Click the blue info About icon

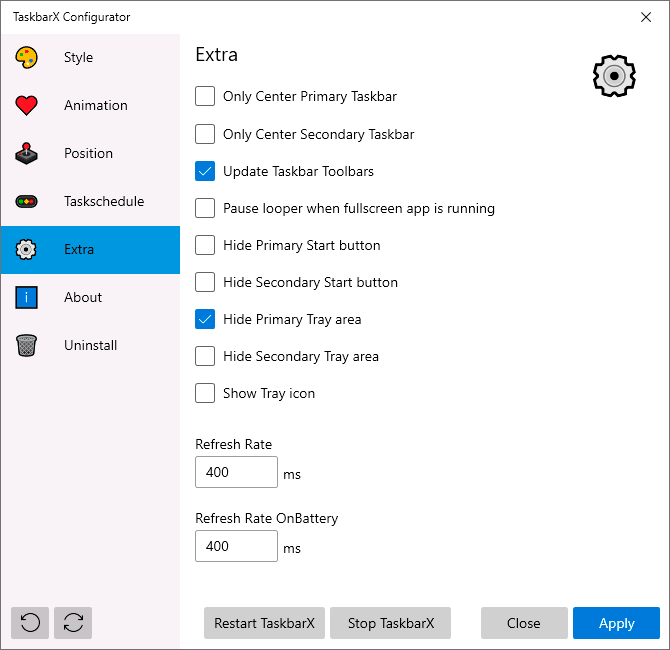pos(27,298)
